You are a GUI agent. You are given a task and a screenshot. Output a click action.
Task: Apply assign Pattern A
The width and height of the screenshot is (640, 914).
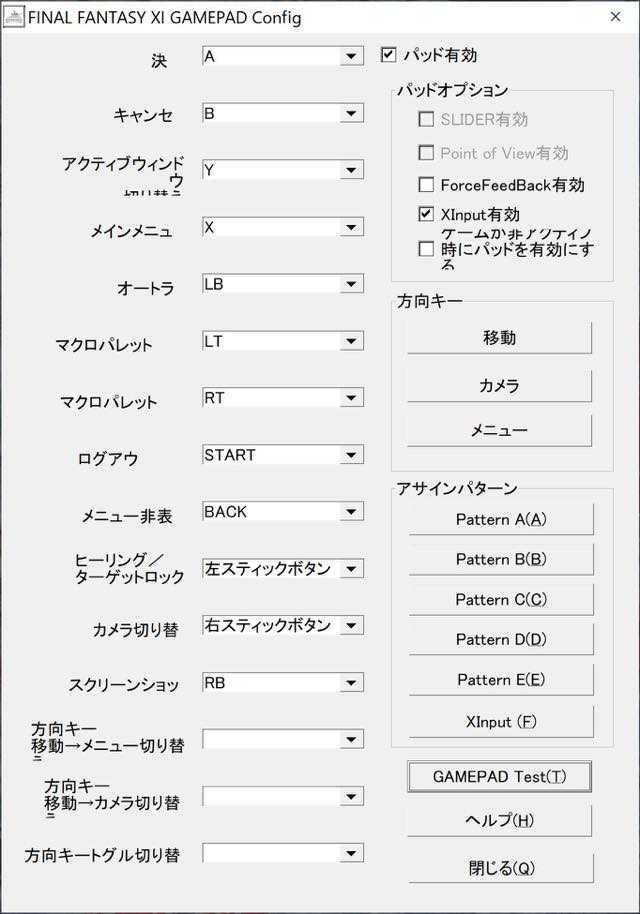tap(500, 519)
